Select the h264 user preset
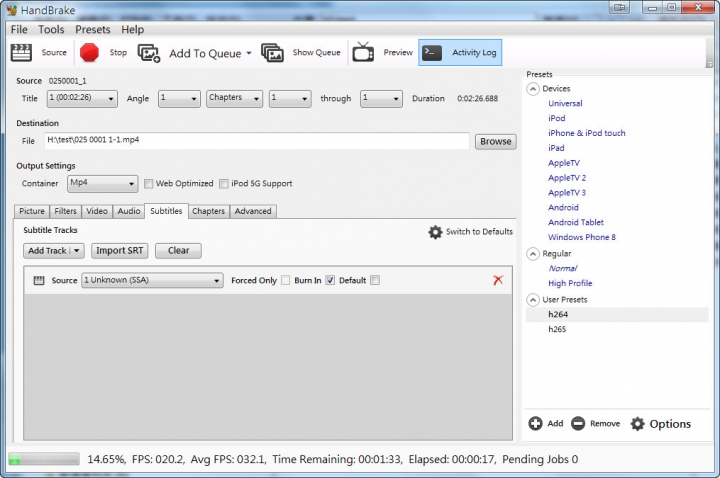720x478 pixels. pyautogui.click(x=616, y=315)
